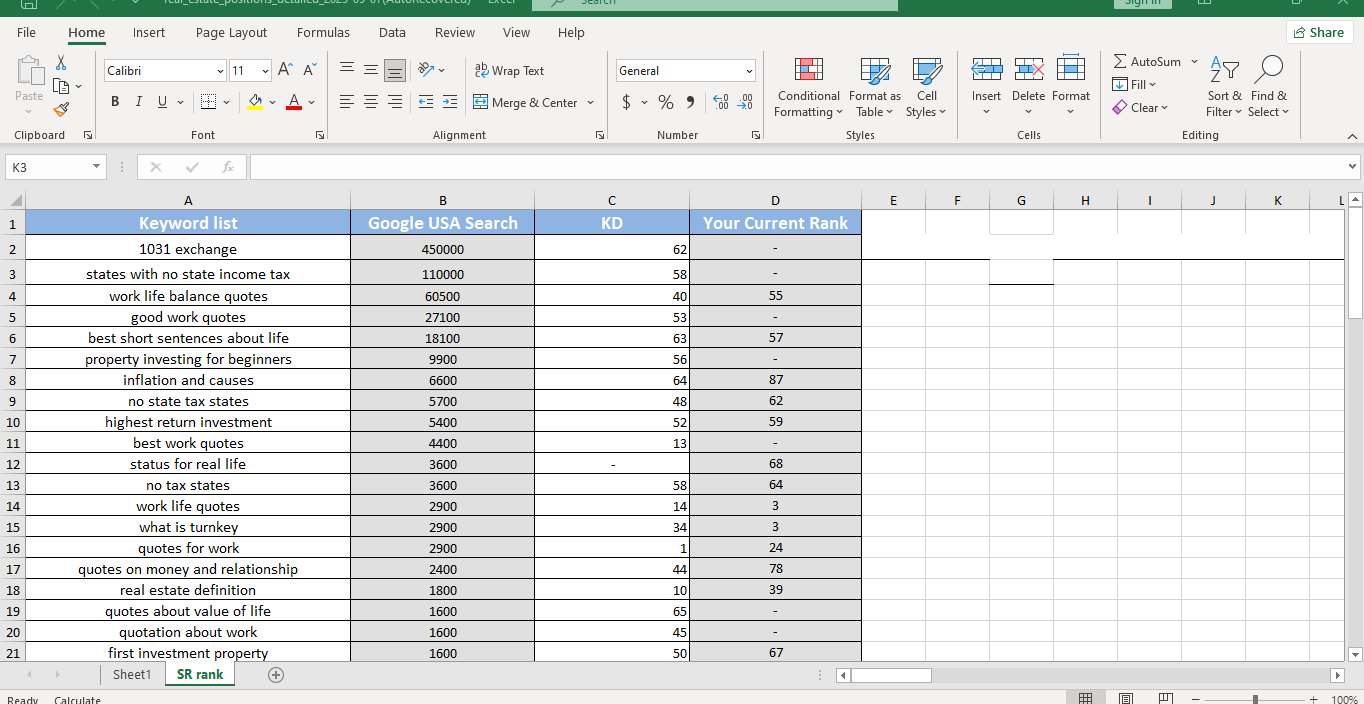Toggle Italic text formatting
This screenshot has height=704, width=1364.
click(137, 102)
